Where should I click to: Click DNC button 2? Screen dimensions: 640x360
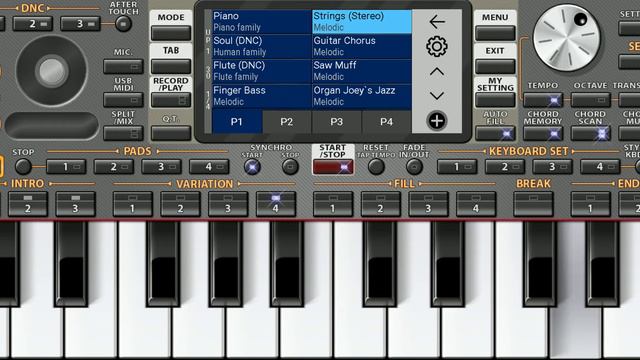click(x=33, y=24)
